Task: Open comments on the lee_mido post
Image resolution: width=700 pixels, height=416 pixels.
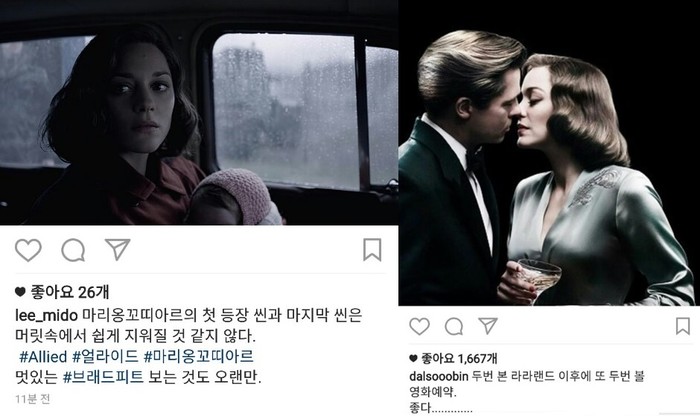Action: [73, 250]
